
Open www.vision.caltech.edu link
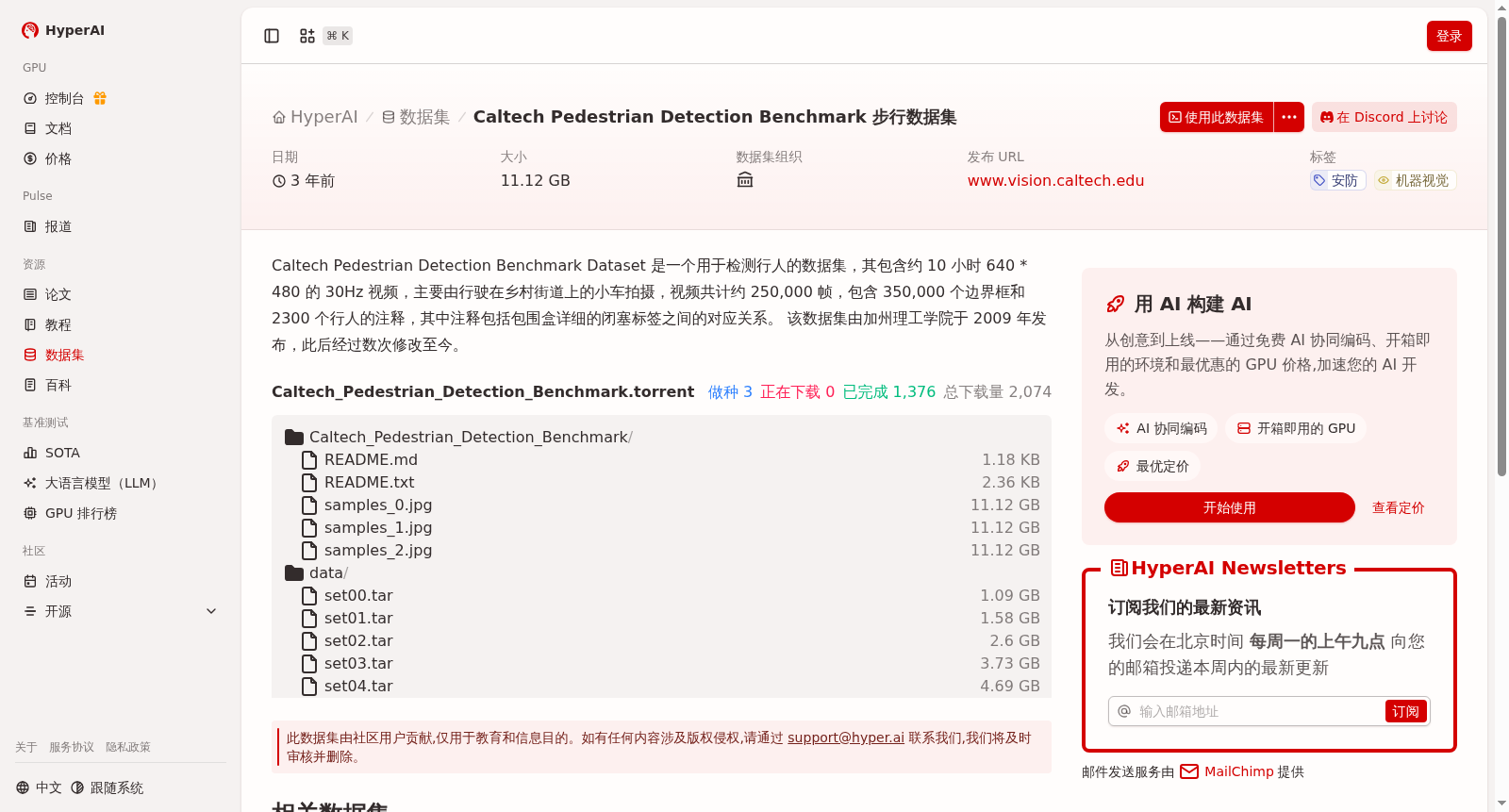tap(1055, 180)
